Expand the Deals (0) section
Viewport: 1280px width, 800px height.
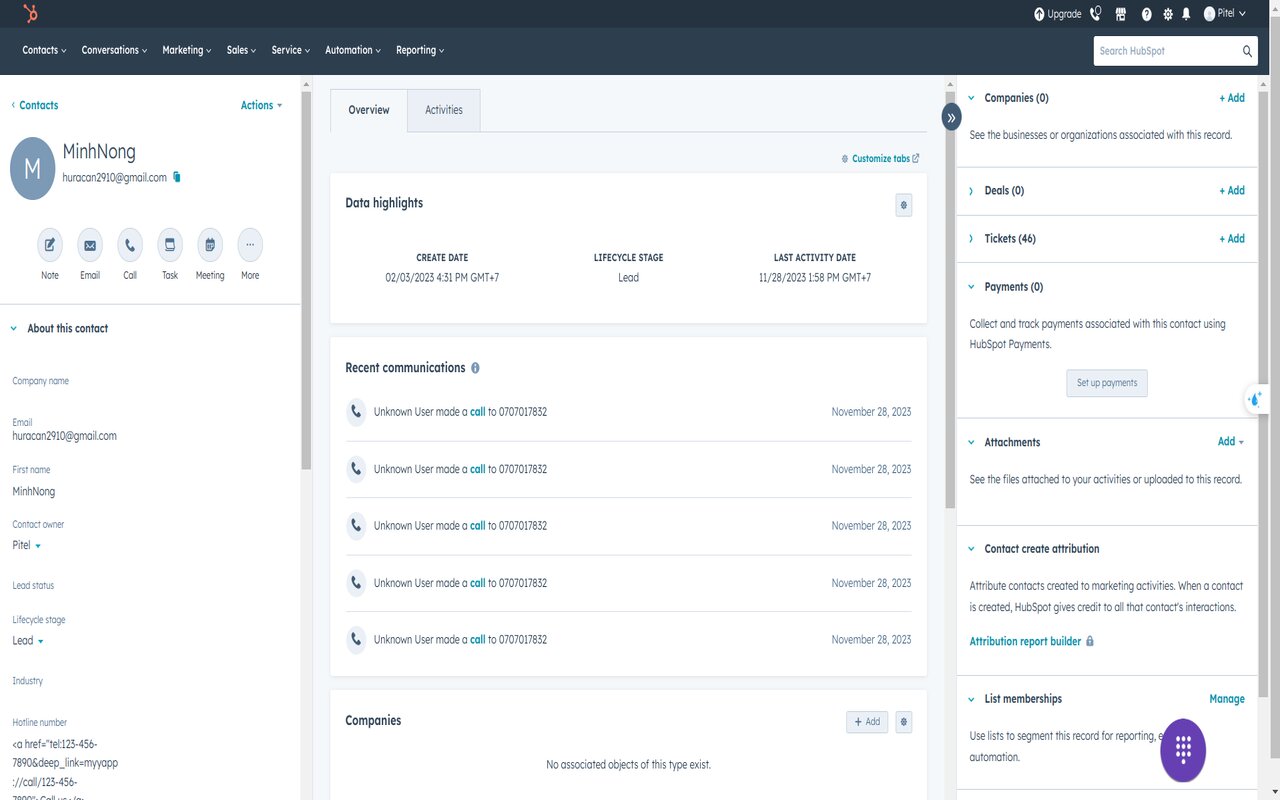pyautogui.click(x=971, y=190)
